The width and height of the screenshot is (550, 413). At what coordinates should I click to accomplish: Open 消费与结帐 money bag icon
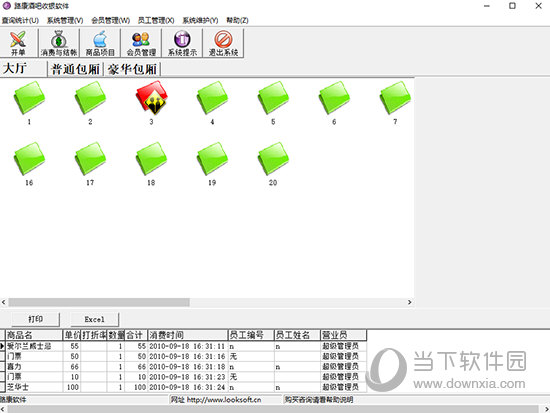tap(59, 43)
